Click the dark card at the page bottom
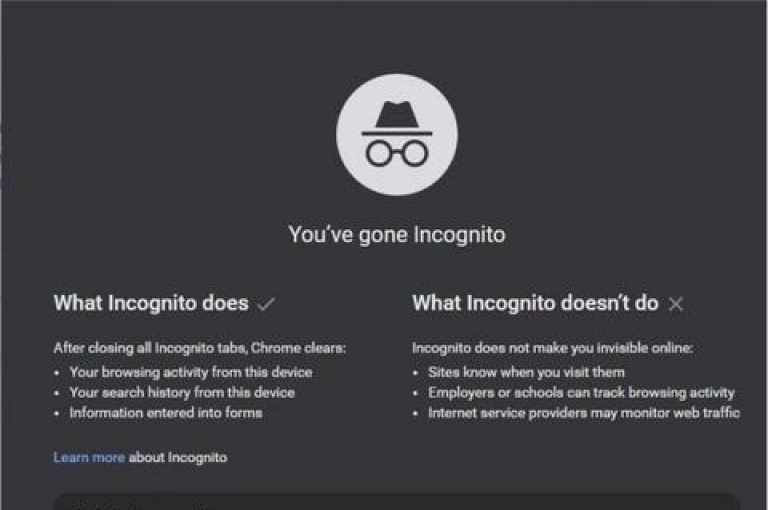This screenshot has height=510, width=768. click(x=397, y=501)
